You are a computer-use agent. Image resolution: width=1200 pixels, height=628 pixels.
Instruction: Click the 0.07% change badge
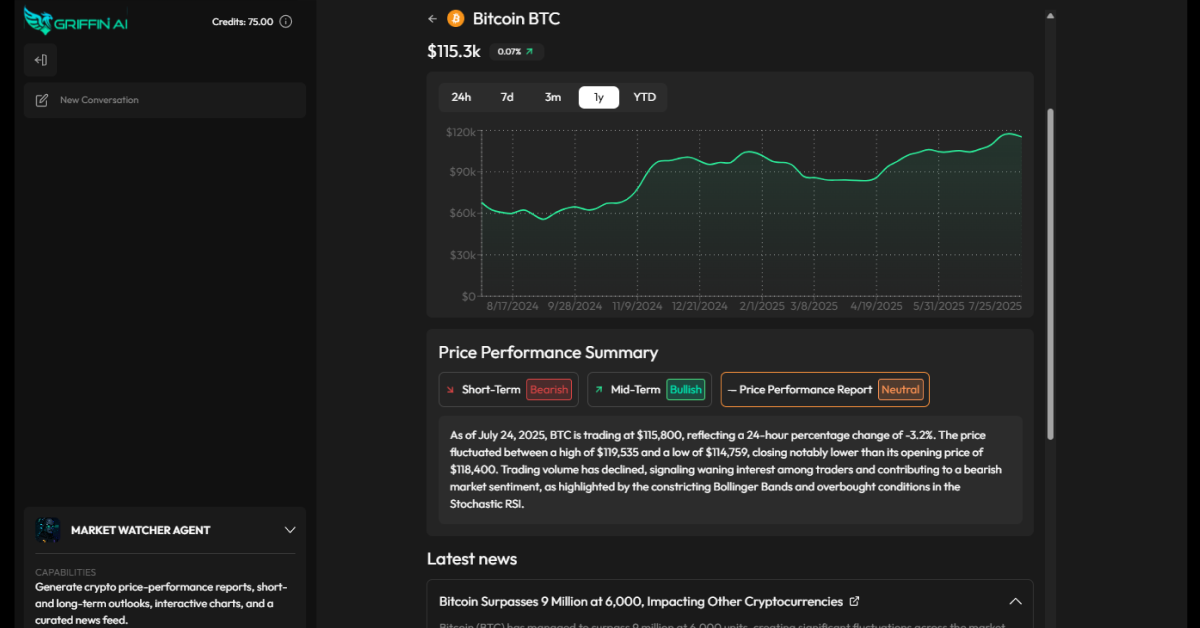pos(516,51)
